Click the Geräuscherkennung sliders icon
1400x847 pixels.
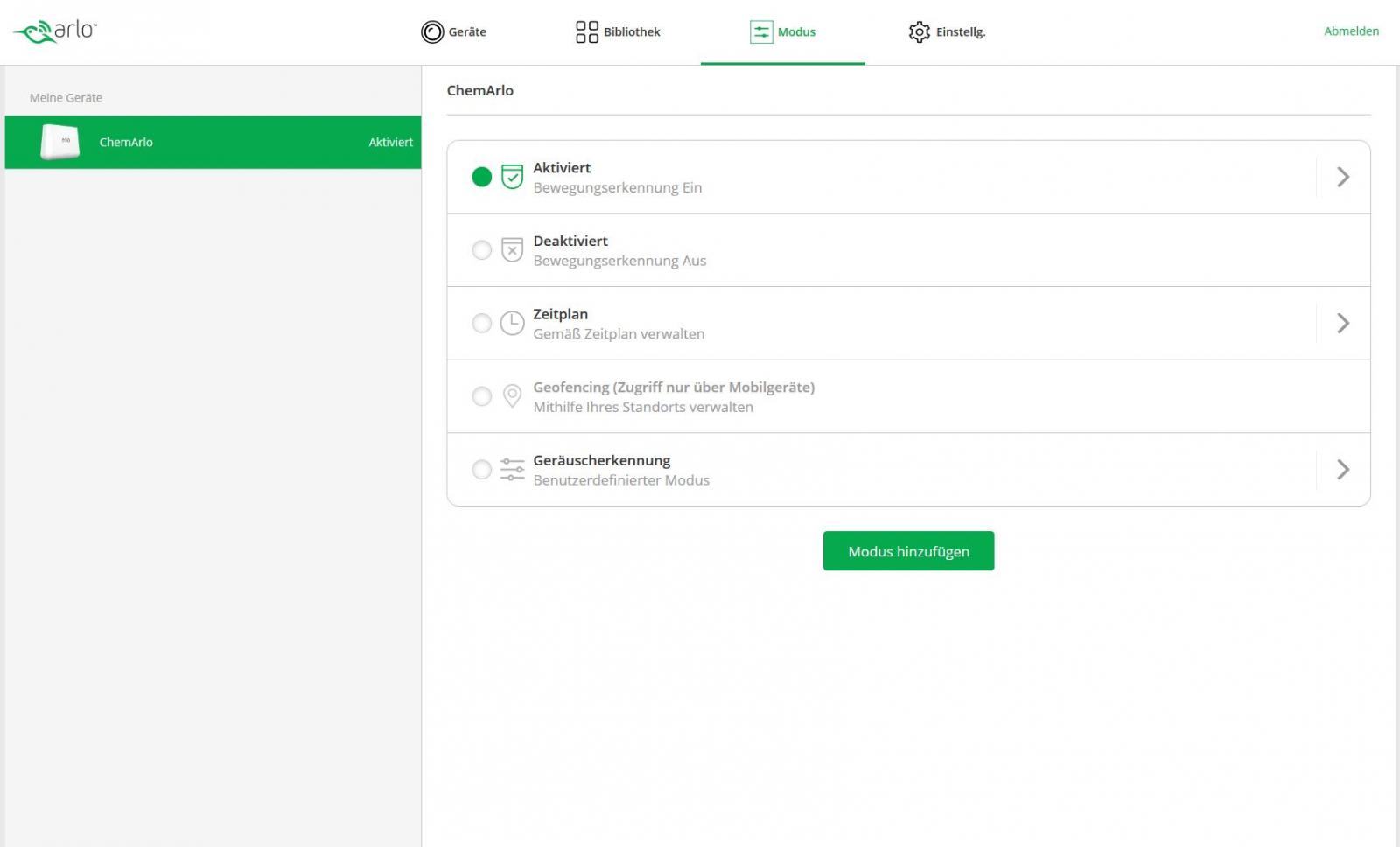tap(513, 470)
